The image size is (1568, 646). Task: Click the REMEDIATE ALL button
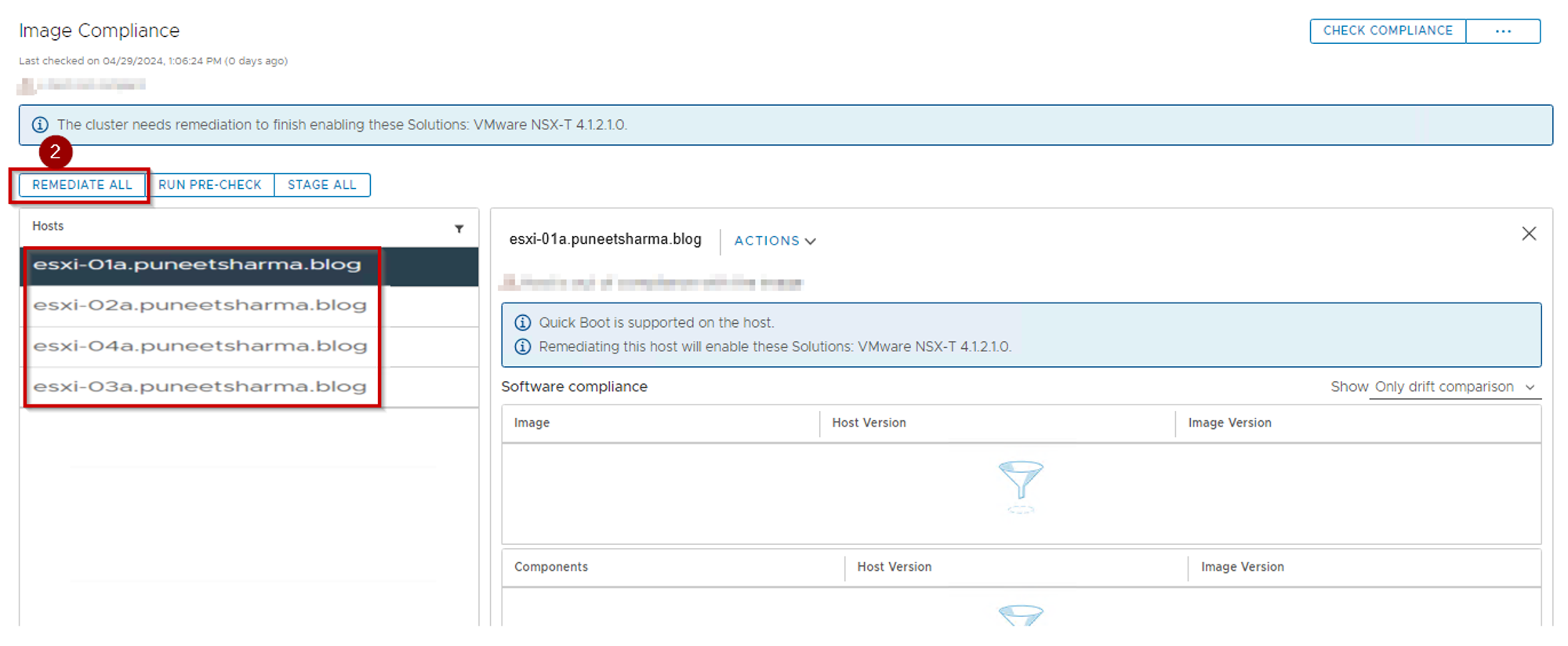(82, 185)
